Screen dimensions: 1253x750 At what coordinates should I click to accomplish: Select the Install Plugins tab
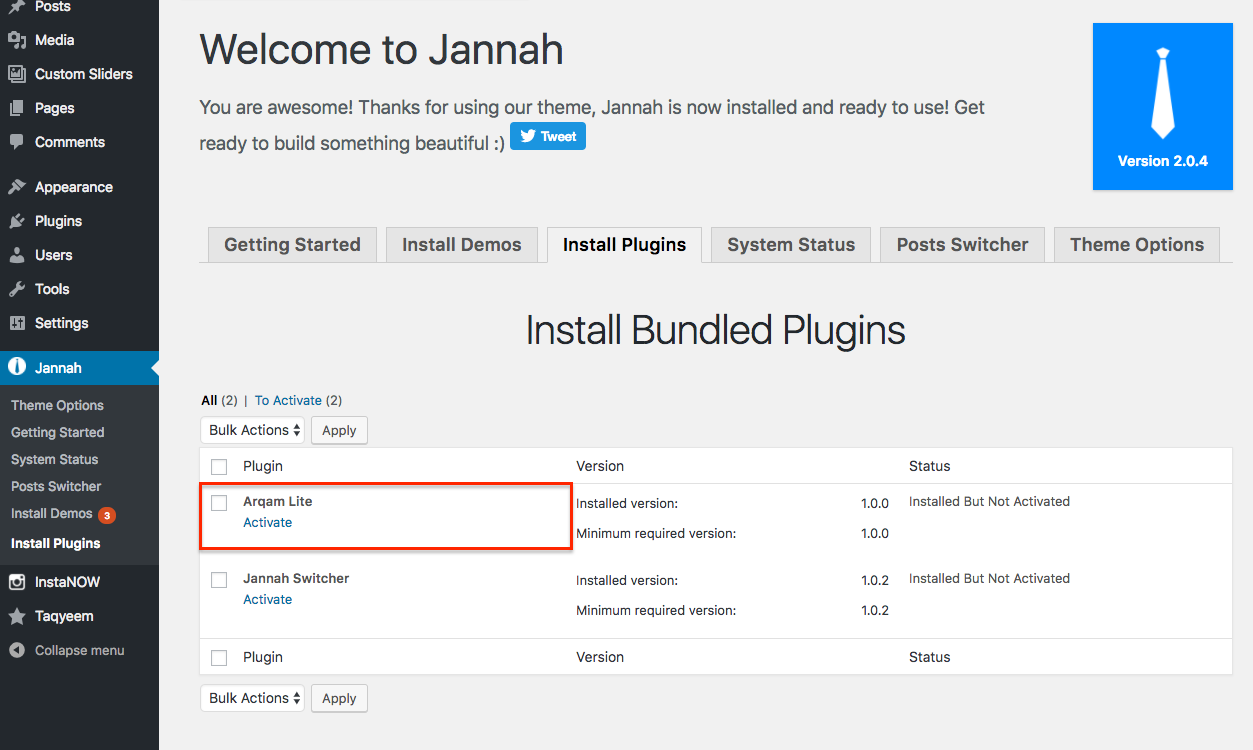(625, 245)
